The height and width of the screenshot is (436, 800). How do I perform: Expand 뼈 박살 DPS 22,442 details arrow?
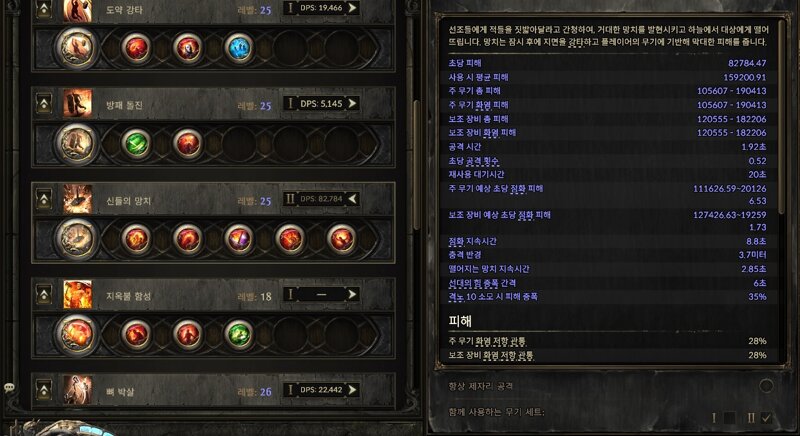(x=353, y=390)
